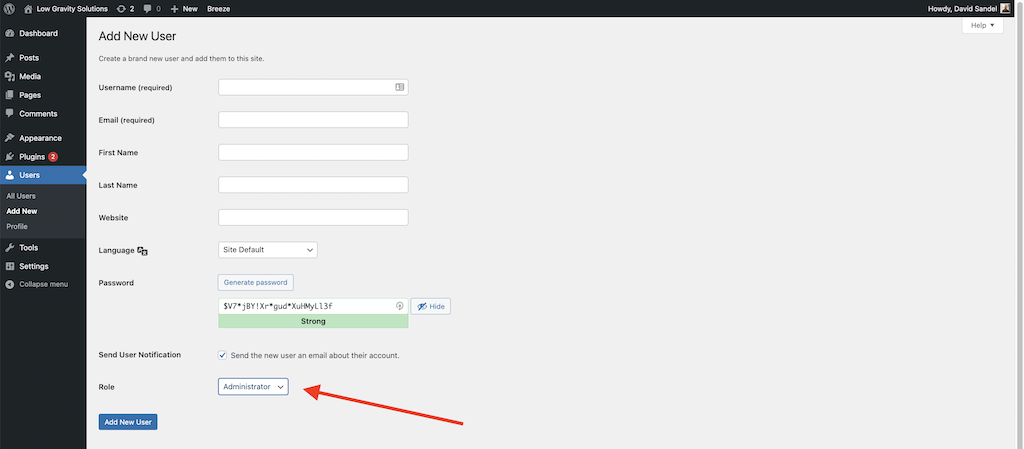Open the updates icon showing 2
Viewport: 1024px width, 449px height.
(121, 9)
